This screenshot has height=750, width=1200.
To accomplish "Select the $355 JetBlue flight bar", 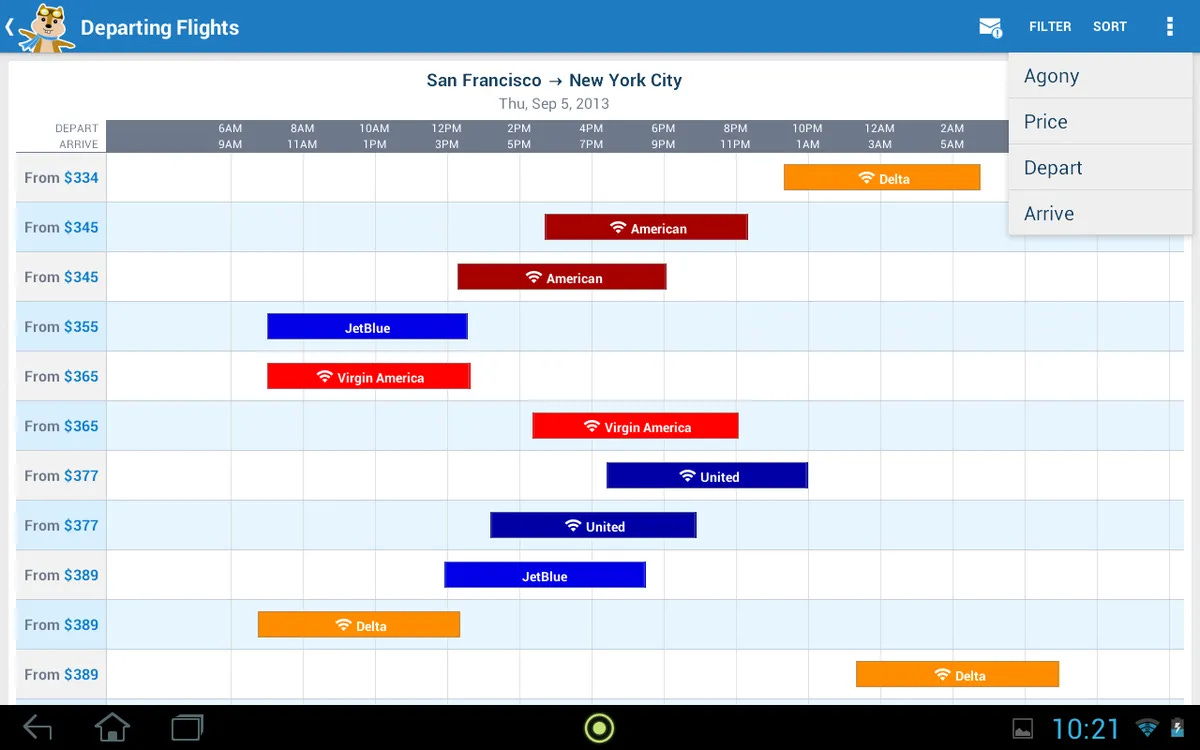I will pyautogui.click(x=367, y=327).
